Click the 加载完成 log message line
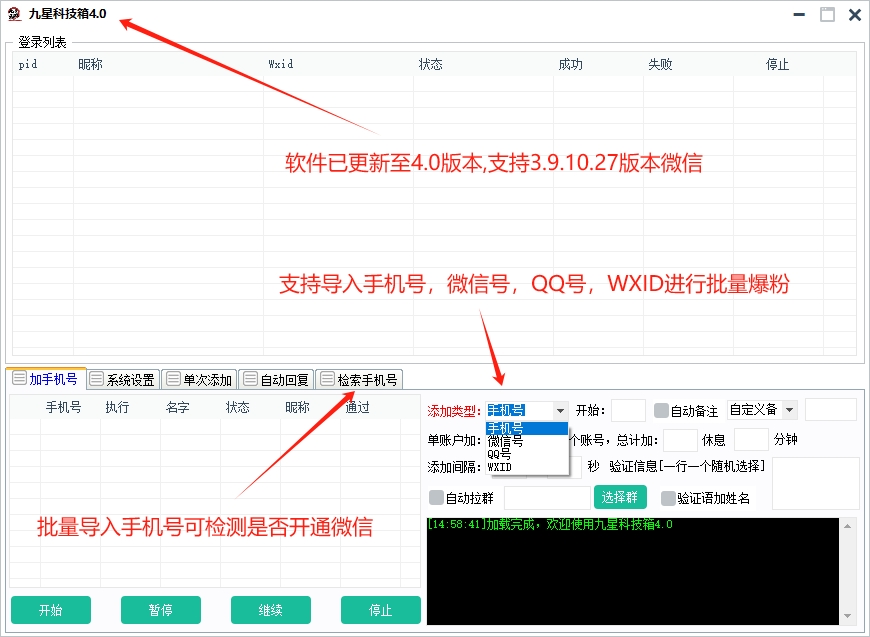Viewport: 870px width, 637px height. click(x=550, y=524)
